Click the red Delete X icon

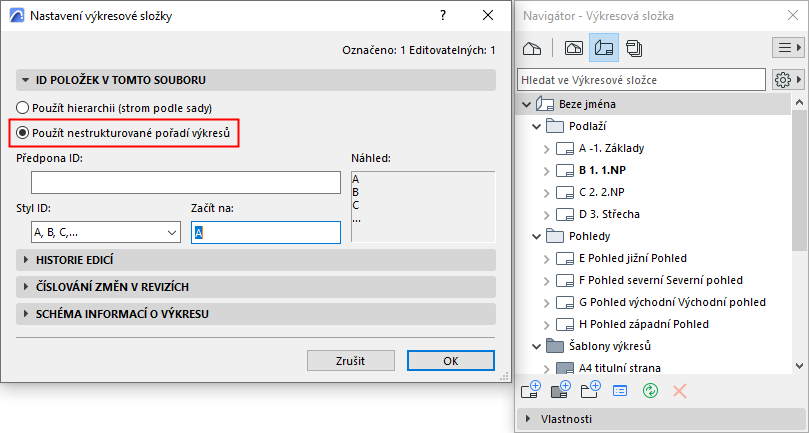[680, 389]
